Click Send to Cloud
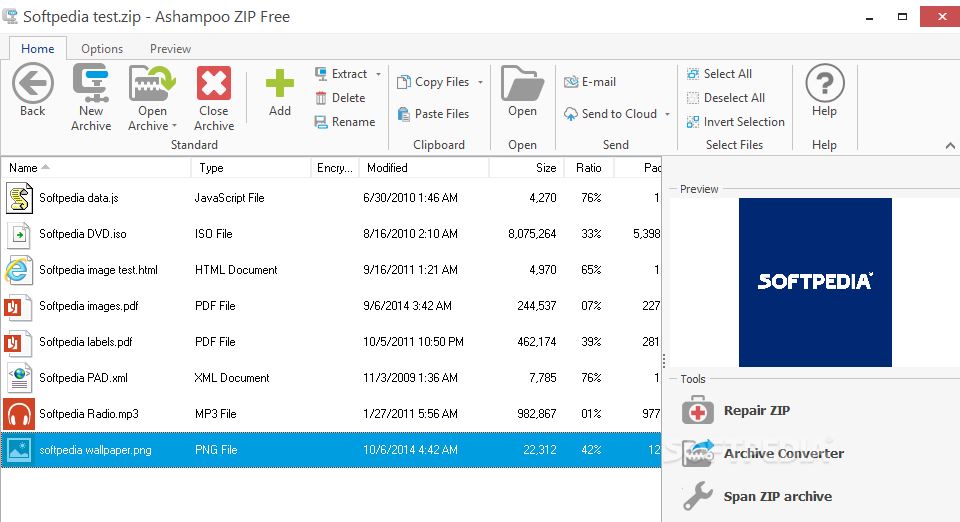Image resolution: width=960 pixels, height=522 pixels. click(610, 114)
